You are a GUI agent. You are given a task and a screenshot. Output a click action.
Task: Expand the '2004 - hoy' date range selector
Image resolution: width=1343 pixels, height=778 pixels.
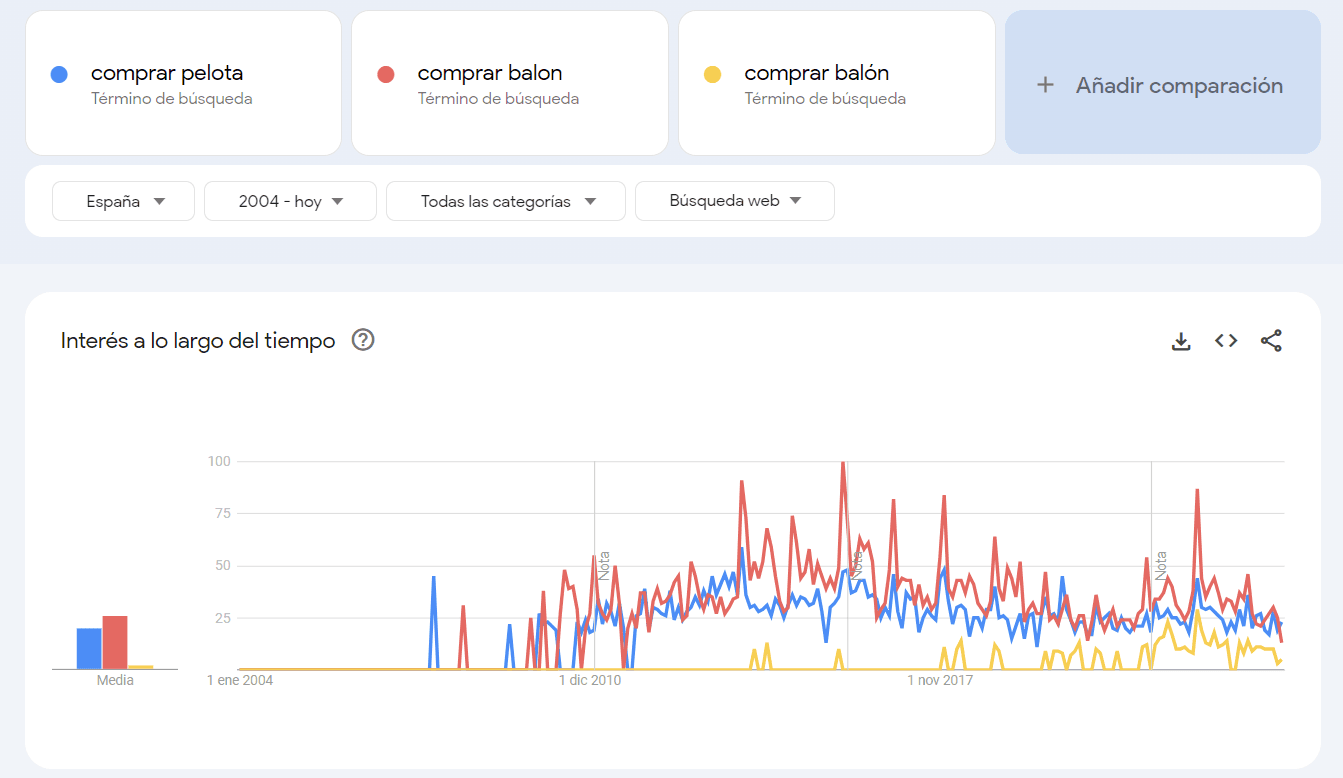pyautogui.click(x=289, y=200)
